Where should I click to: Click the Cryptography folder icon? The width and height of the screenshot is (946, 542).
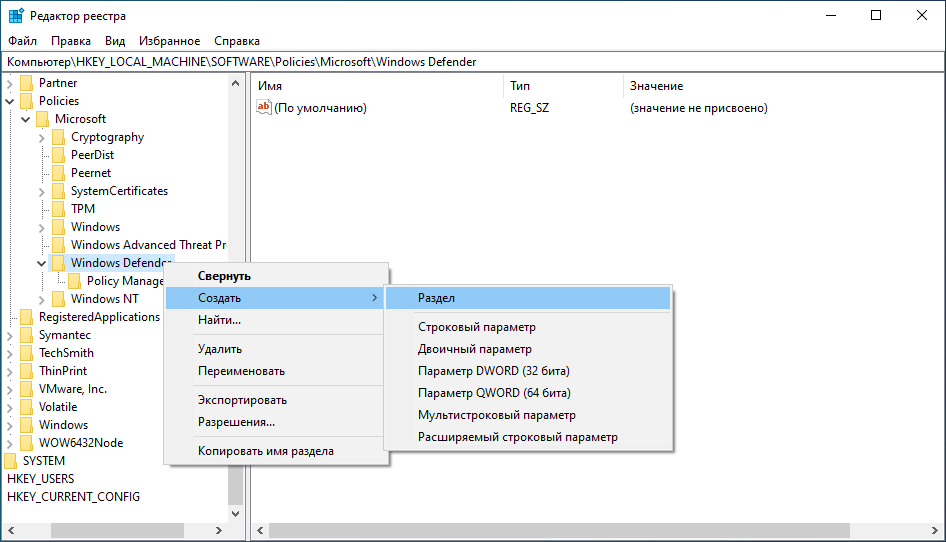[x=59, y=137]
